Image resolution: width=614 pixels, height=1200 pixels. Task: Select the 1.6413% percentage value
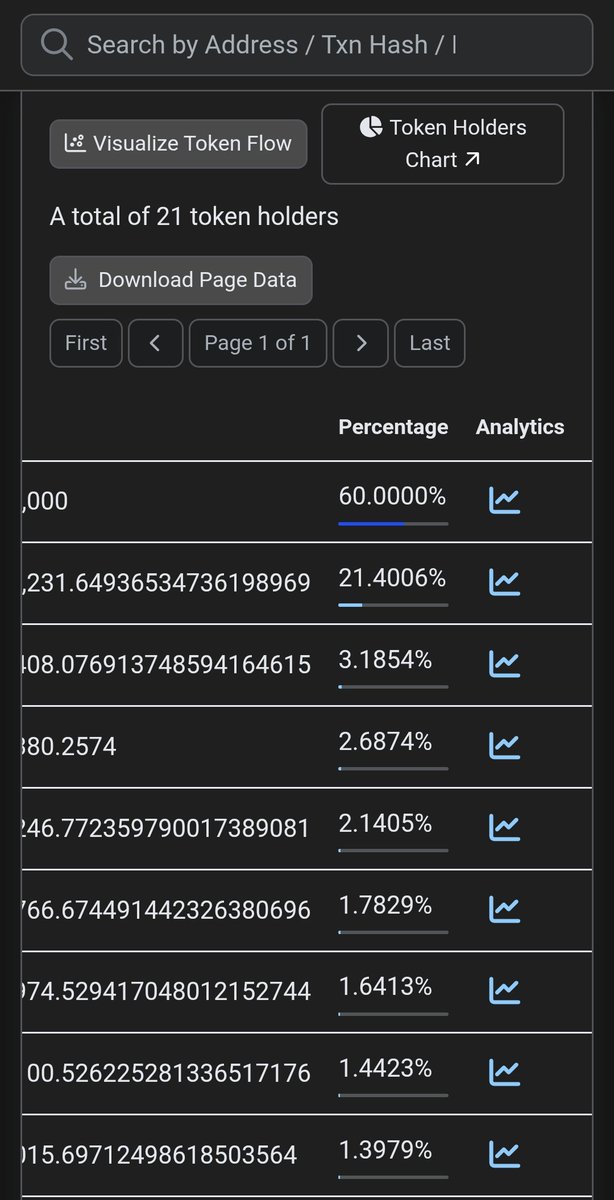(385, 987)
